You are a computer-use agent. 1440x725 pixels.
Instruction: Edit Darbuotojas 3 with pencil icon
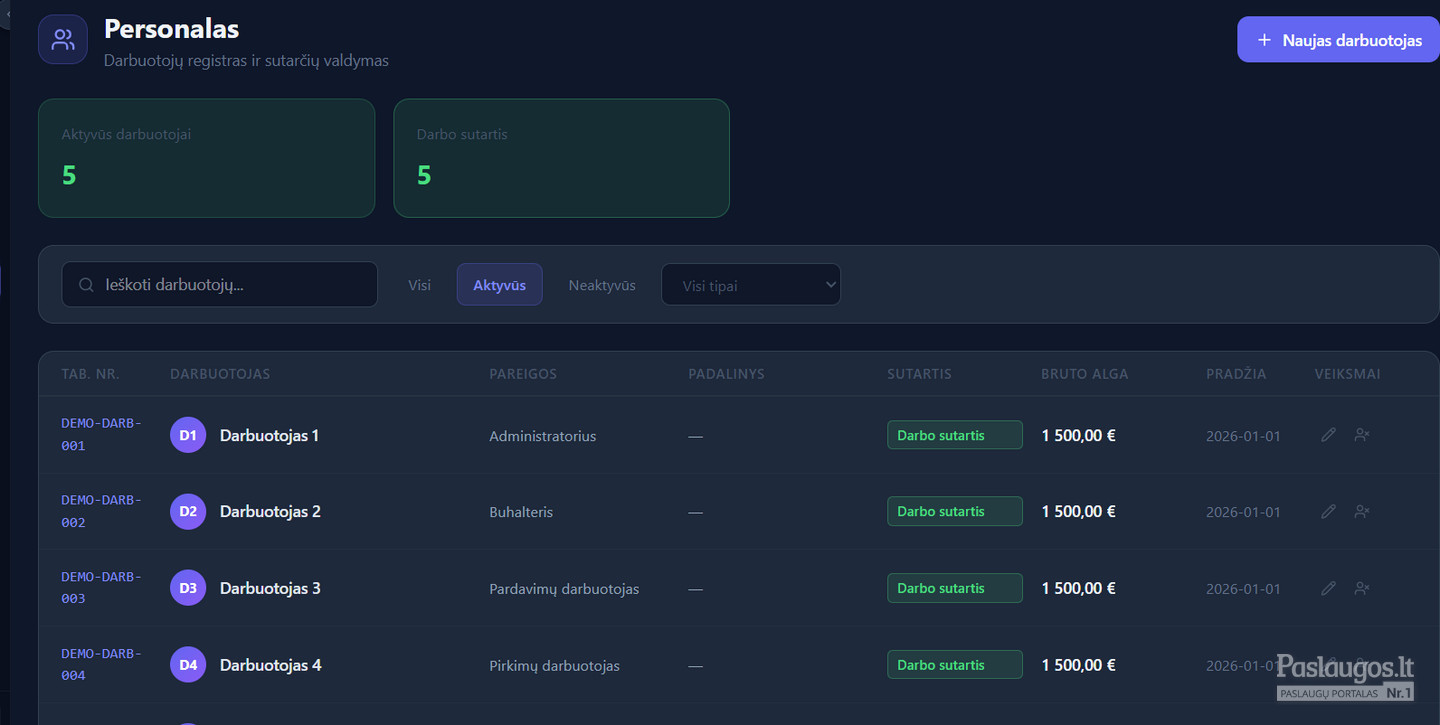[x=1328, y=588]
